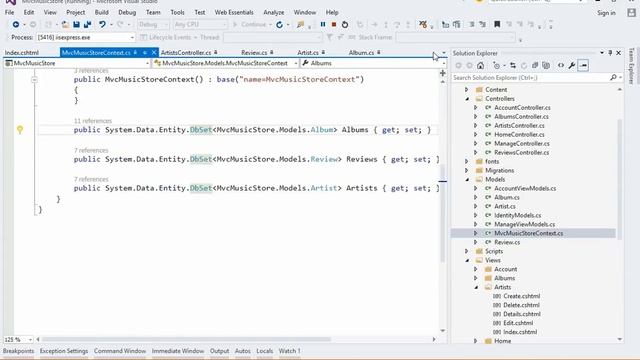Click pin icon on Review.cs tab
The width and height of the screenshot is (640, 360).
click(x=271, y=52)
